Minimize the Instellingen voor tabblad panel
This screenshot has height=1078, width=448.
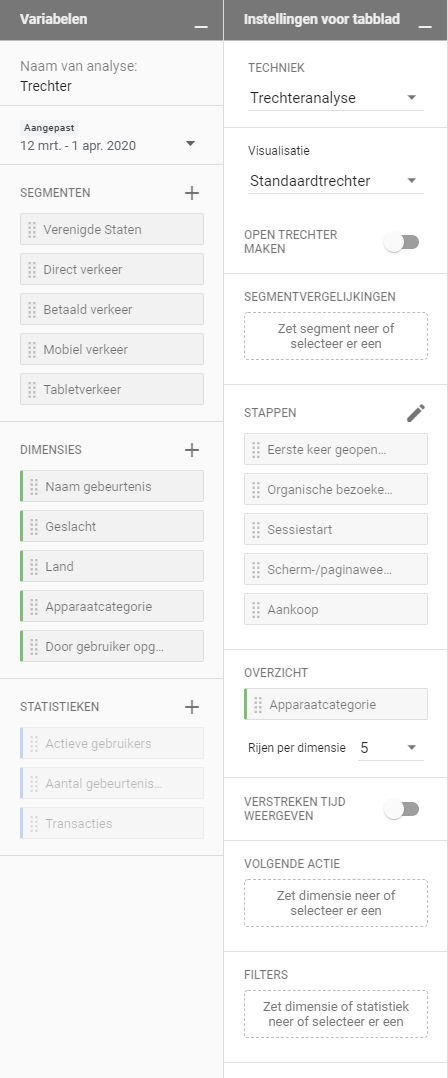425,21
